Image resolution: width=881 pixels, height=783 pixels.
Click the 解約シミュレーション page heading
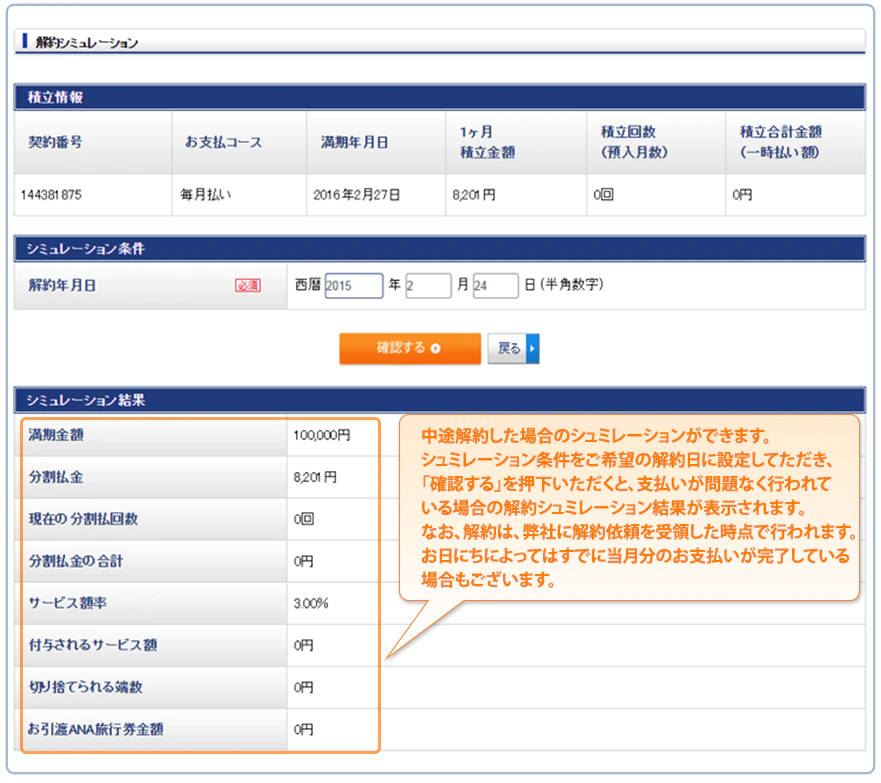coord(86,43)
